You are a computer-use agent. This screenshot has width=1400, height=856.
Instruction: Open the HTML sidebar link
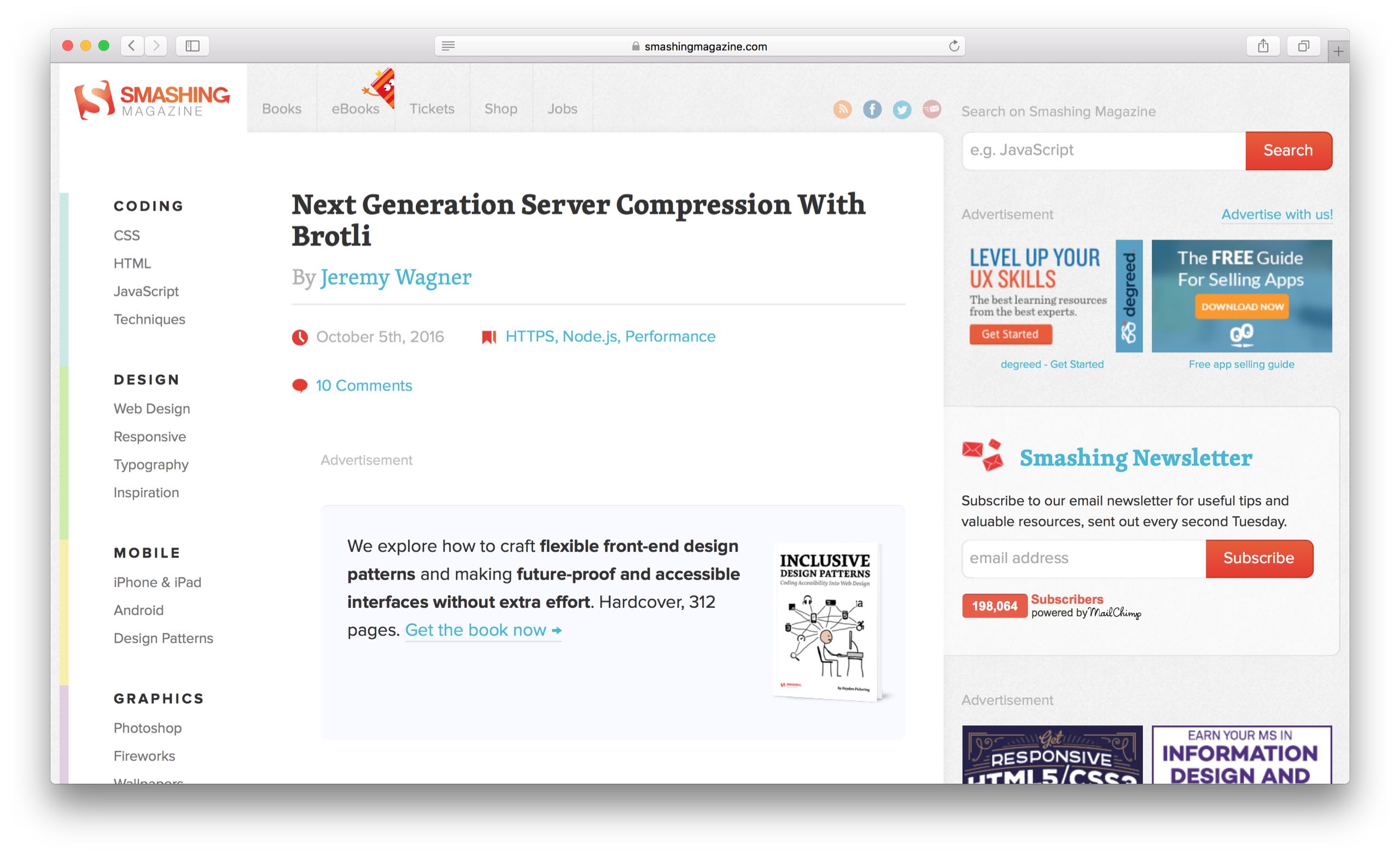[x=132, y=263]
